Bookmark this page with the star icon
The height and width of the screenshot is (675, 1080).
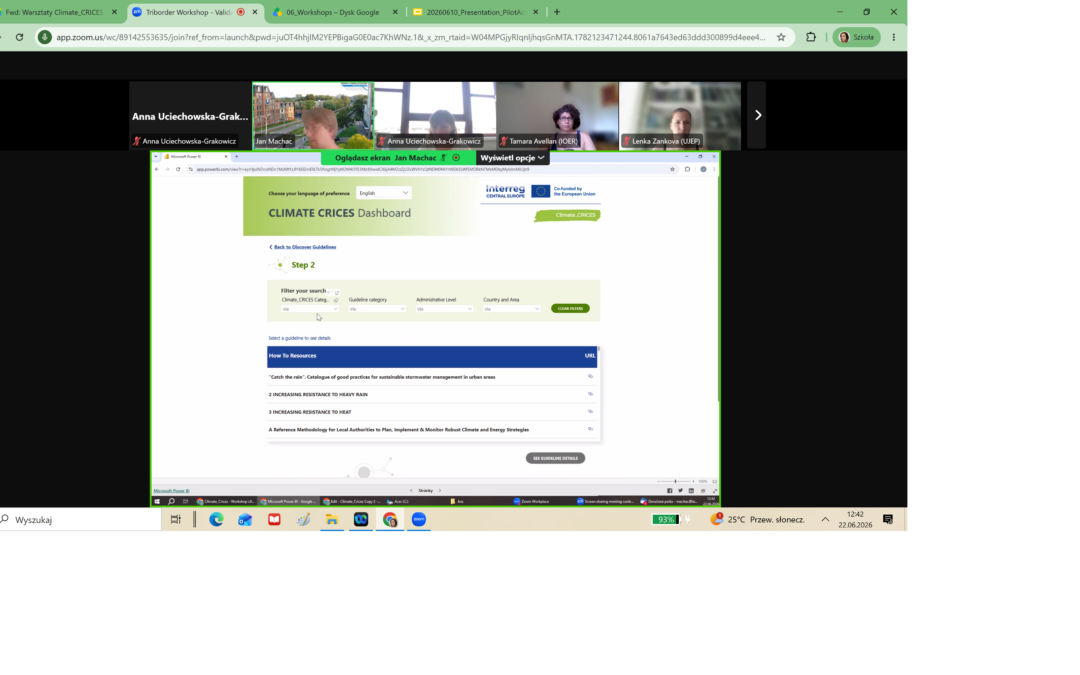(781, 37)
